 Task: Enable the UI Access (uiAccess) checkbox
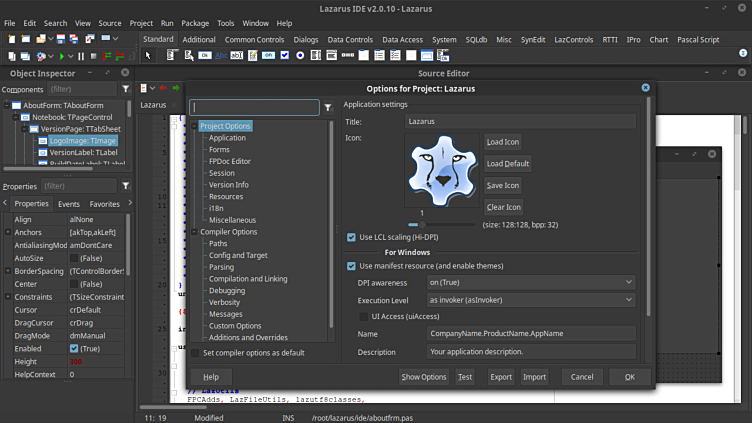pyautogui.click(x=363, y=316)
